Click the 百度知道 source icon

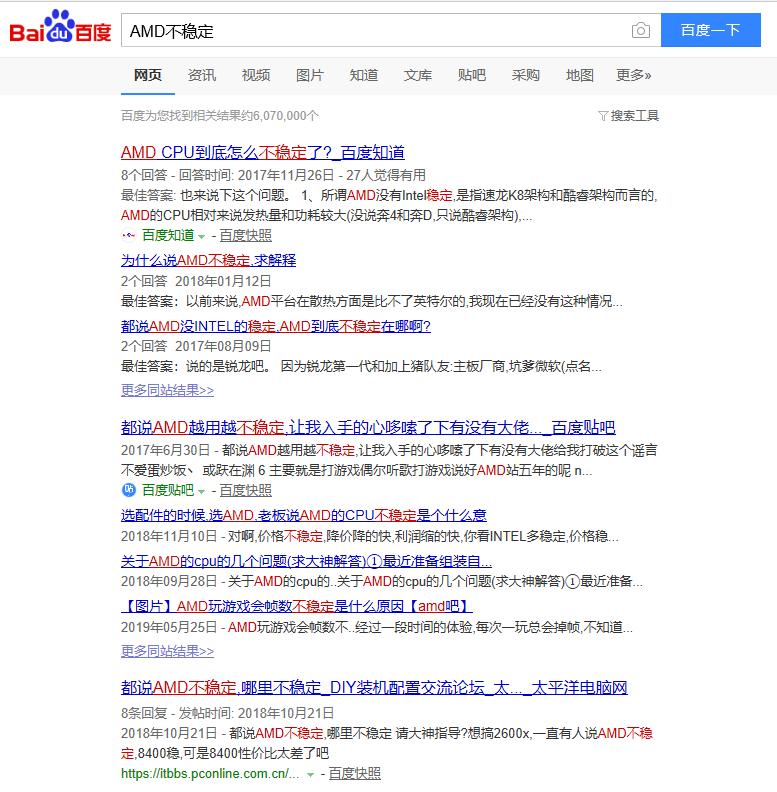pos(129,235)
